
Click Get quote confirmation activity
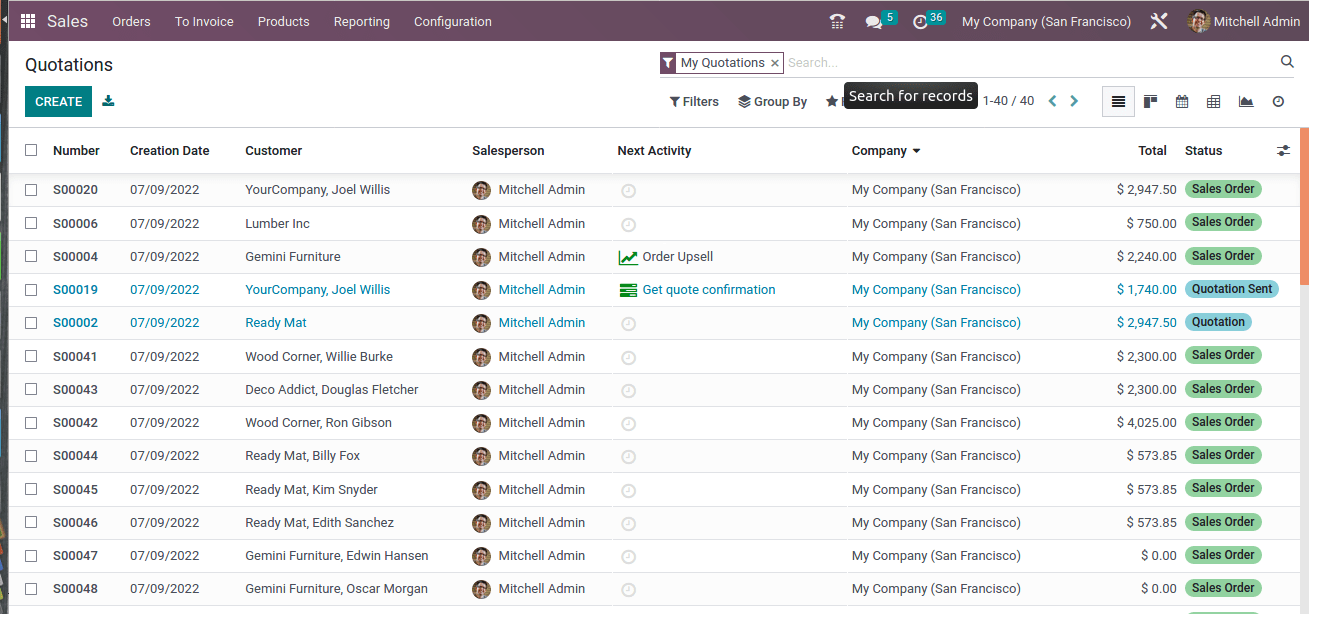pos(709,290)
